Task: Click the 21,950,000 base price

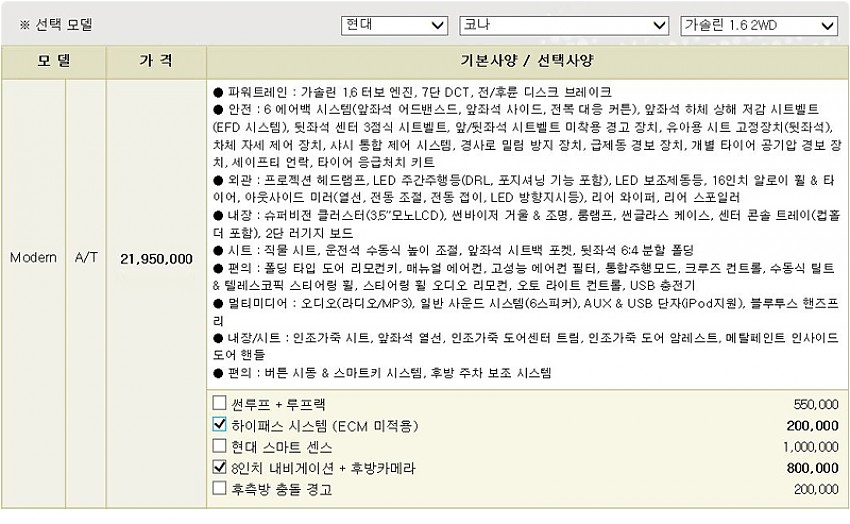Action: click(156, 258)
